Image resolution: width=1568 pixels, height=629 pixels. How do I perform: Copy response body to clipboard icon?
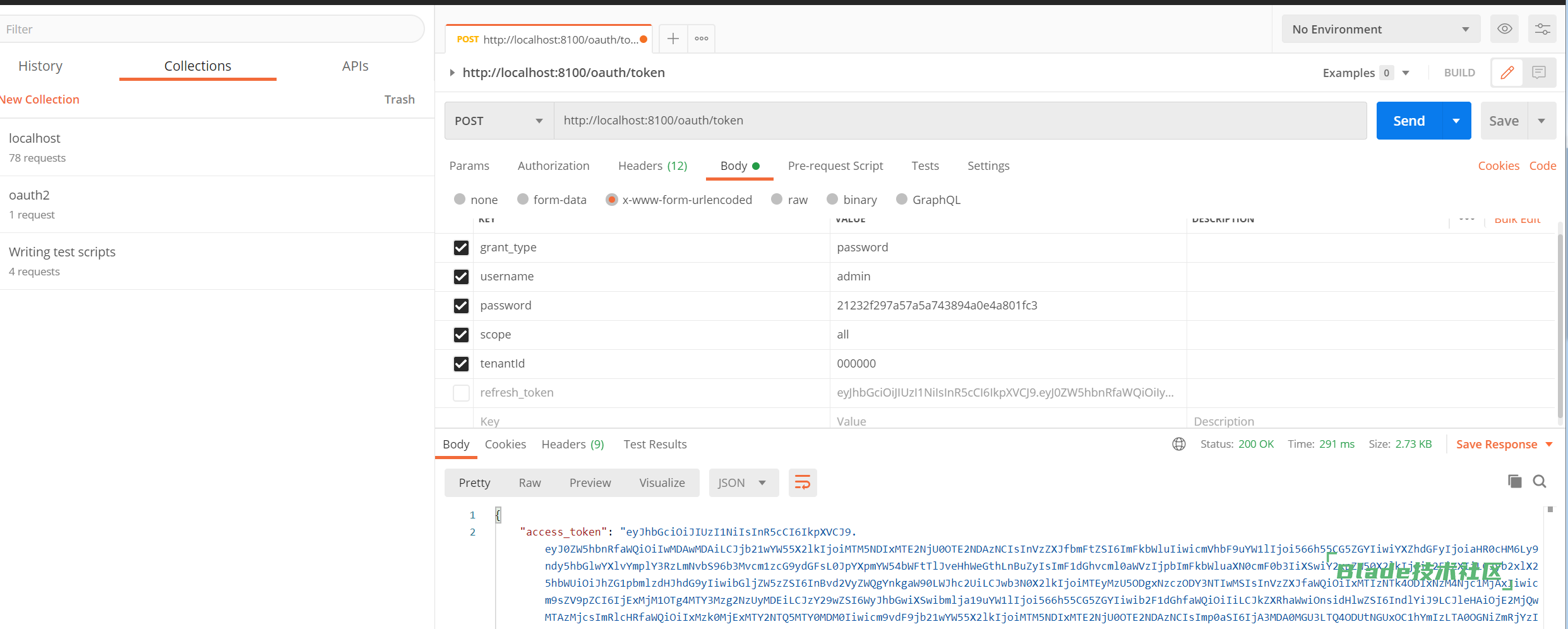click(x=1514, y=481)
